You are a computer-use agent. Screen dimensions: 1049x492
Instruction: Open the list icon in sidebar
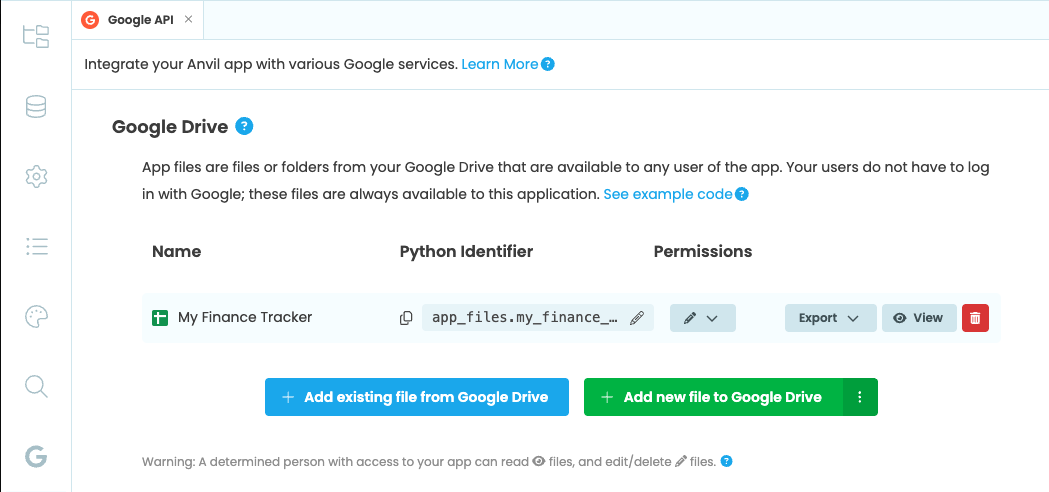[35, 247]
